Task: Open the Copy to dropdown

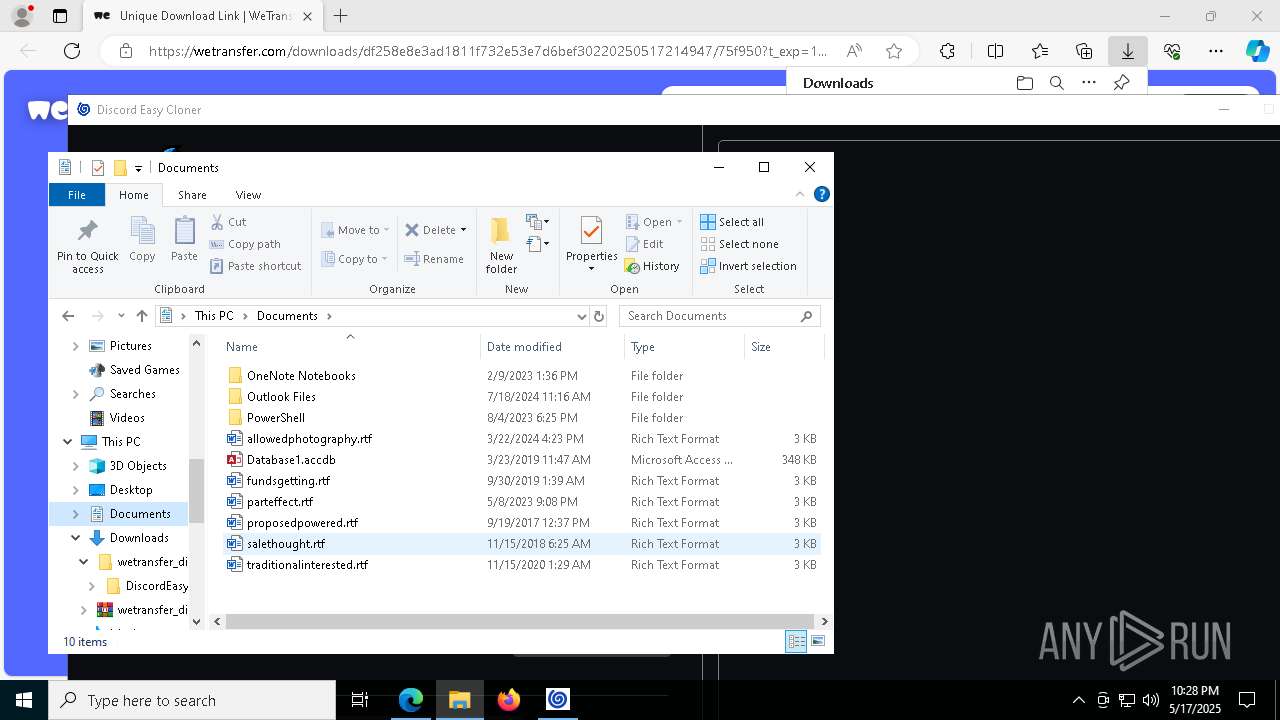Action: click(354, 259)
